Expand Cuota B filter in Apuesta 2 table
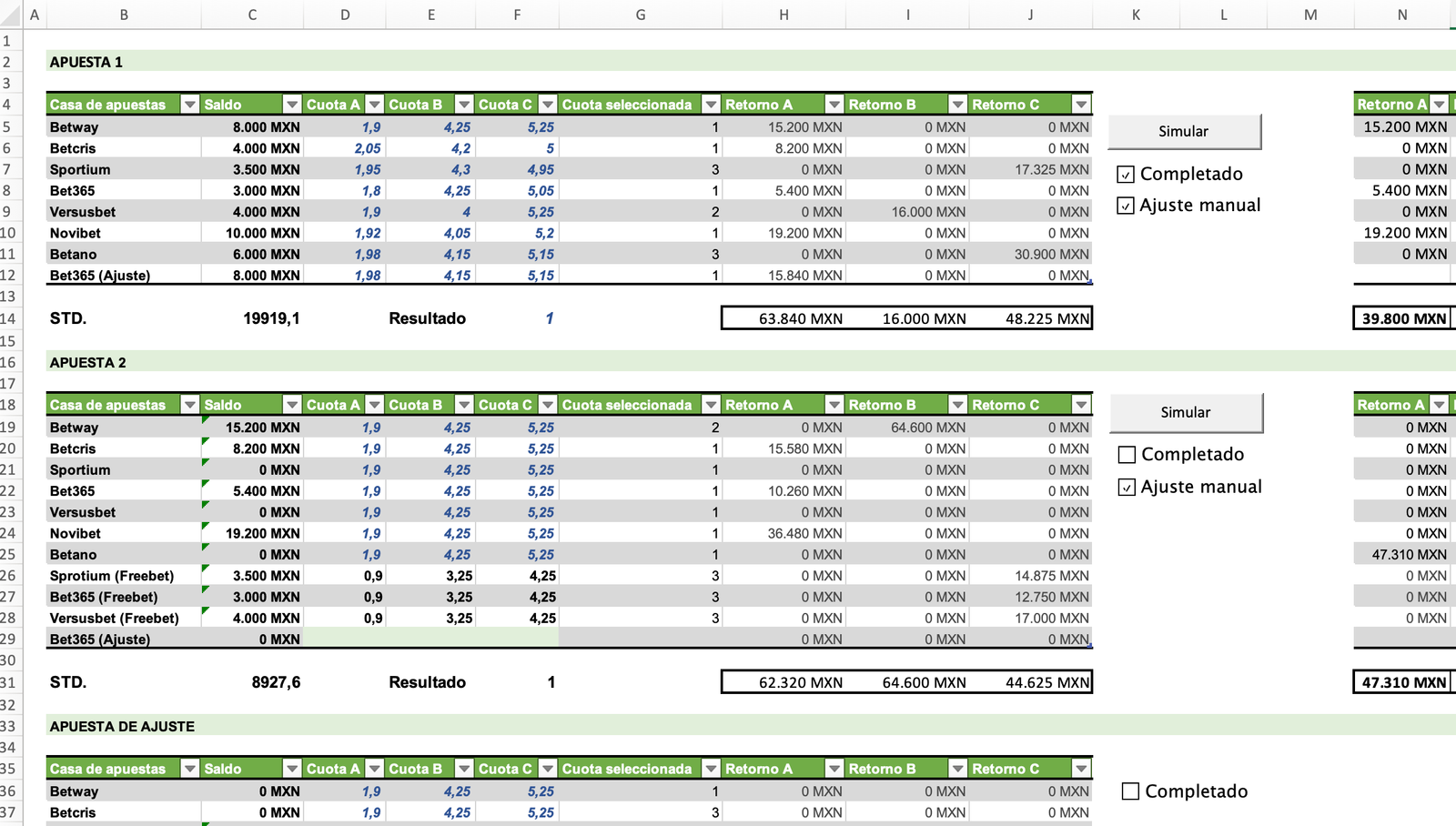The image size is (1456, 826). 464,405
